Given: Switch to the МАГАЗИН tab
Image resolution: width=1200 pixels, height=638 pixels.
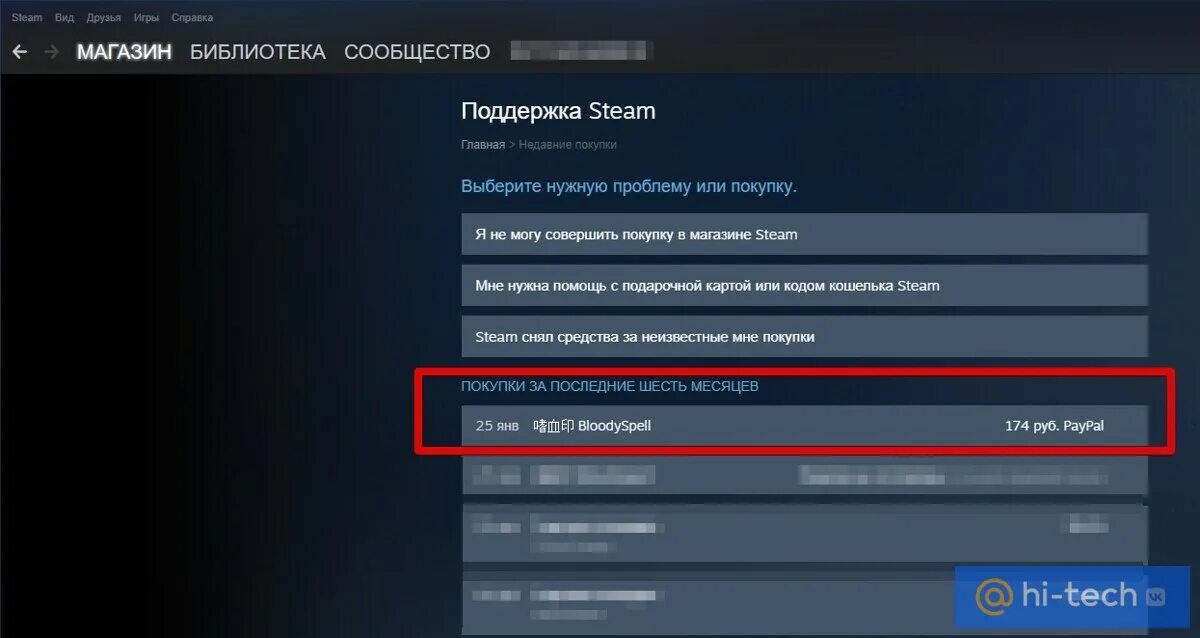Looking at the screenshot, I should coord(124,52).
